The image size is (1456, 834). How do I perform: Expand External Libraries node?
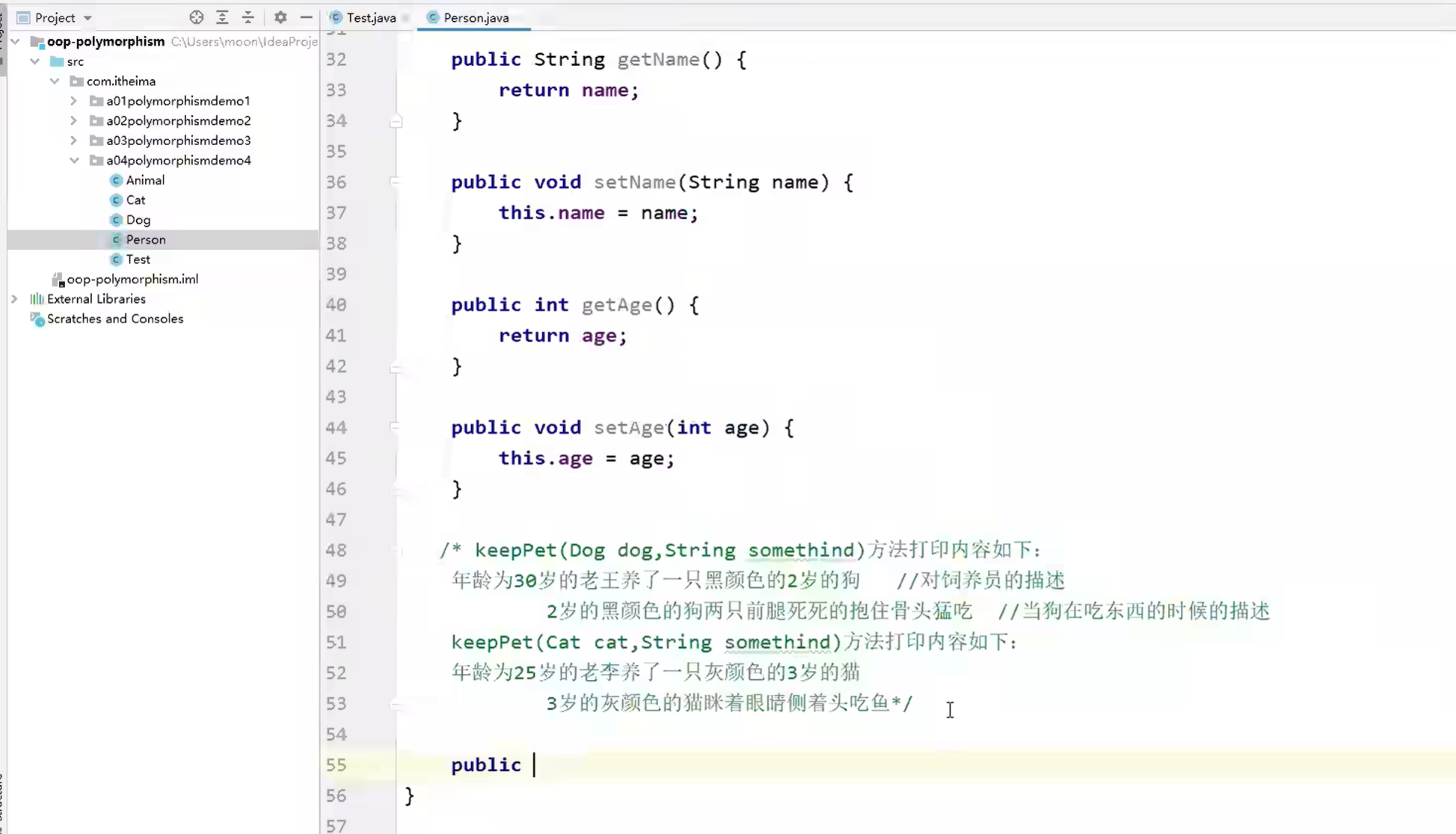14,299
